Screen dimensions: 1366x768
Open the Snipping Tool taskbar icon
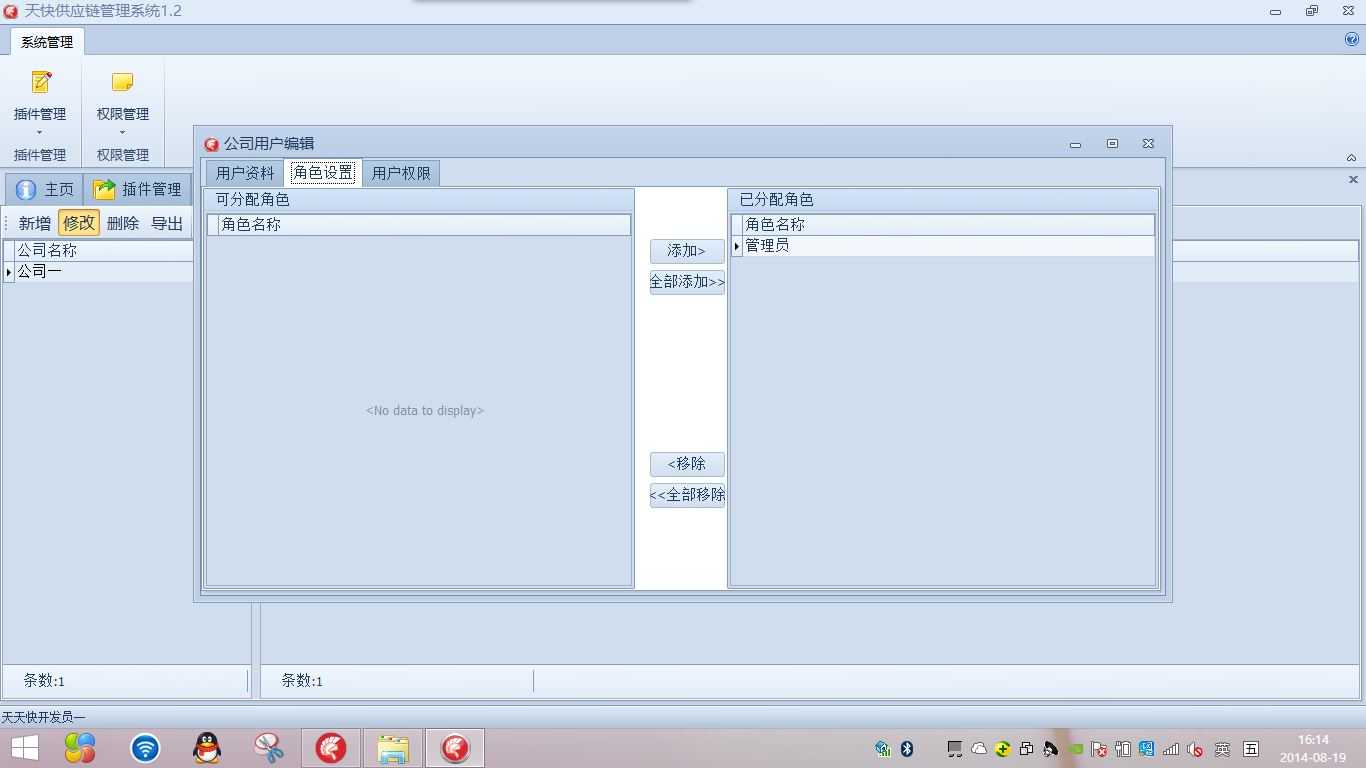(269, 748)
